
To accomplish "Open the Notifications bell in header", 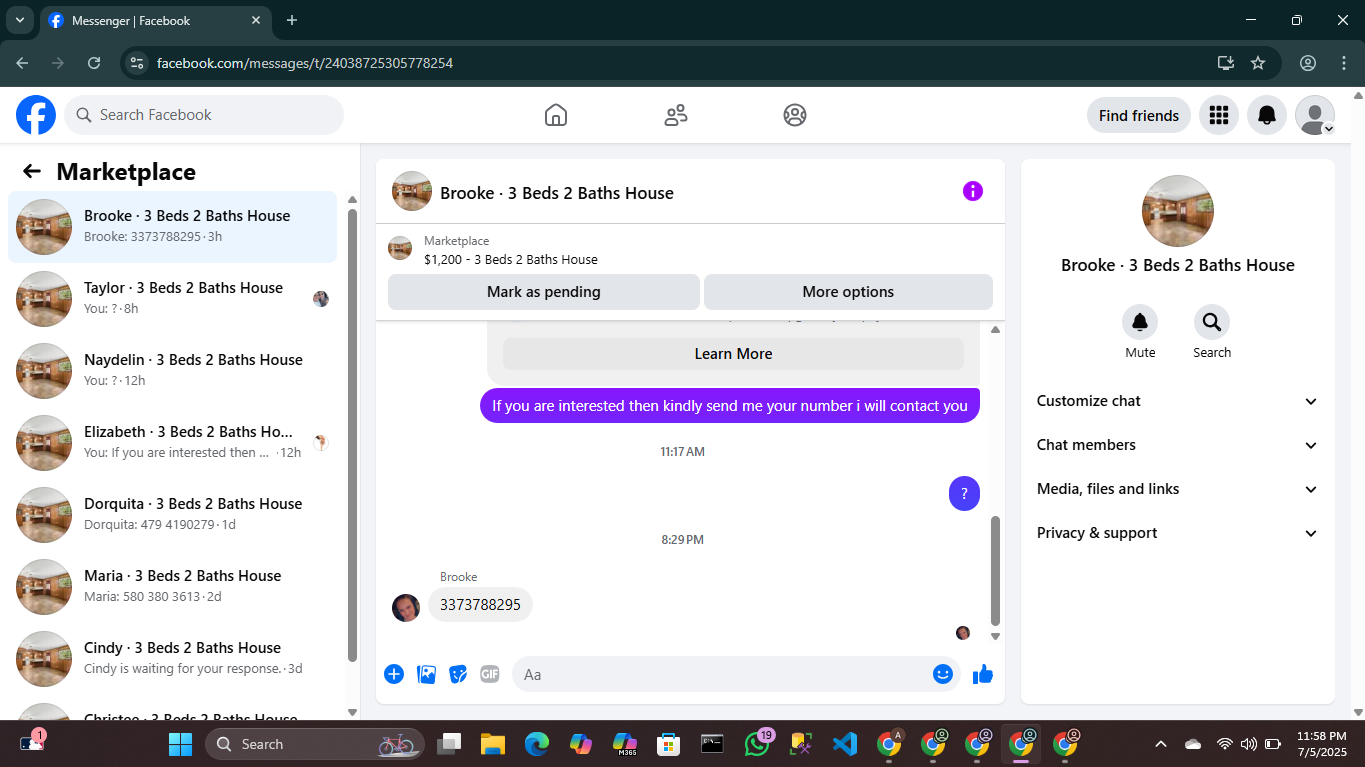I will [1267, 115].
